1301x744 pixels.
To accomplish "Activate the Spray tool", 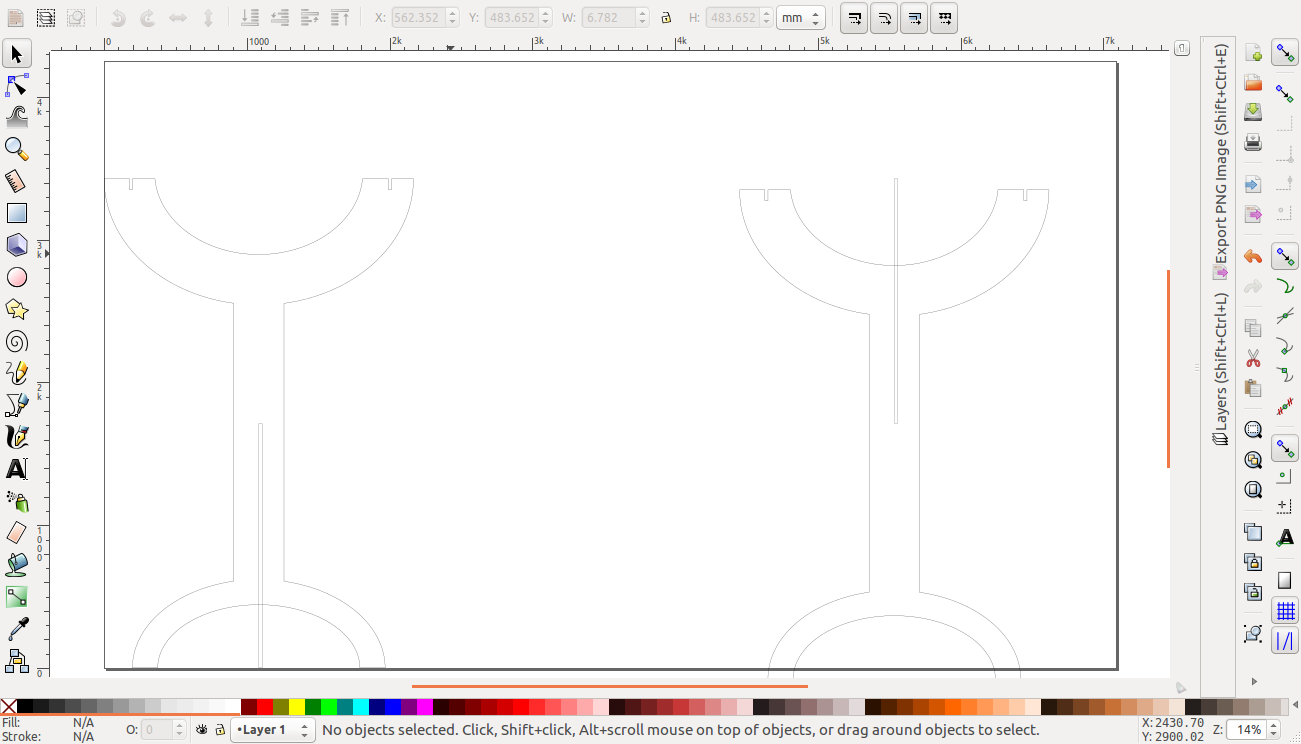I will [17, 501].
